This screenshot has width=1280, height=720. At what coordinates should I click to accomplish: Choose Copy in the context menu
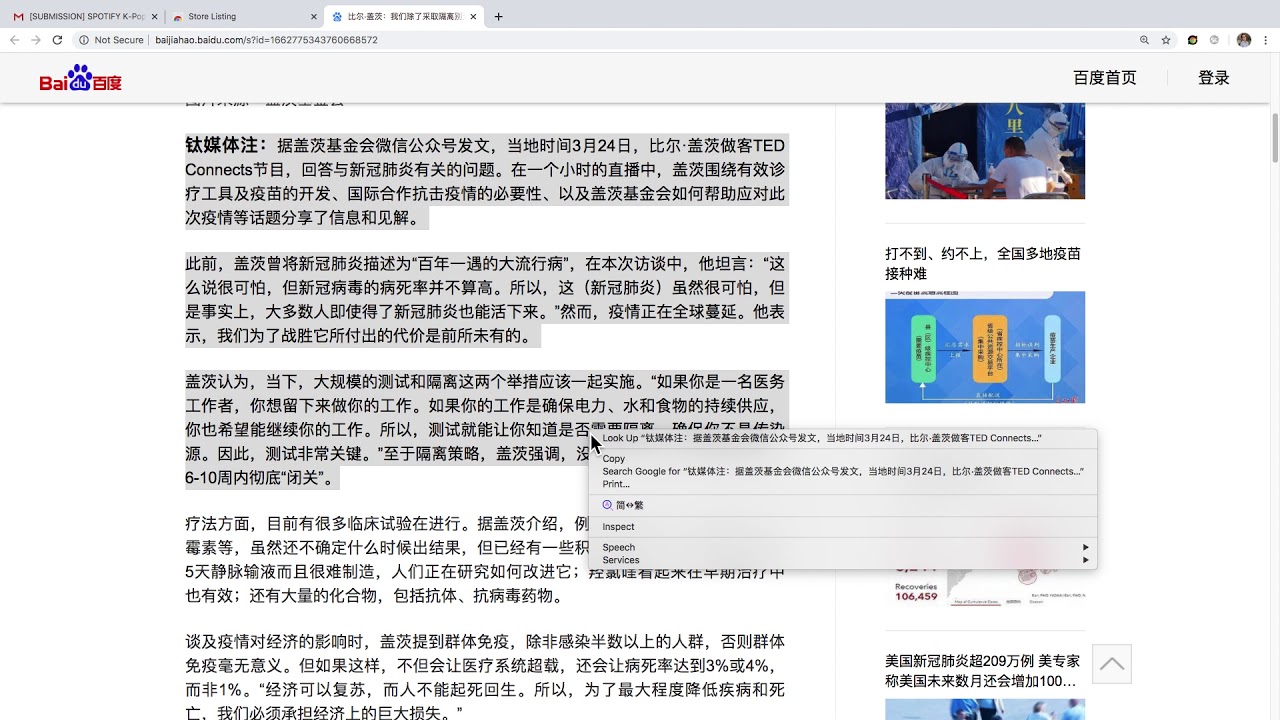click(843, 459)
